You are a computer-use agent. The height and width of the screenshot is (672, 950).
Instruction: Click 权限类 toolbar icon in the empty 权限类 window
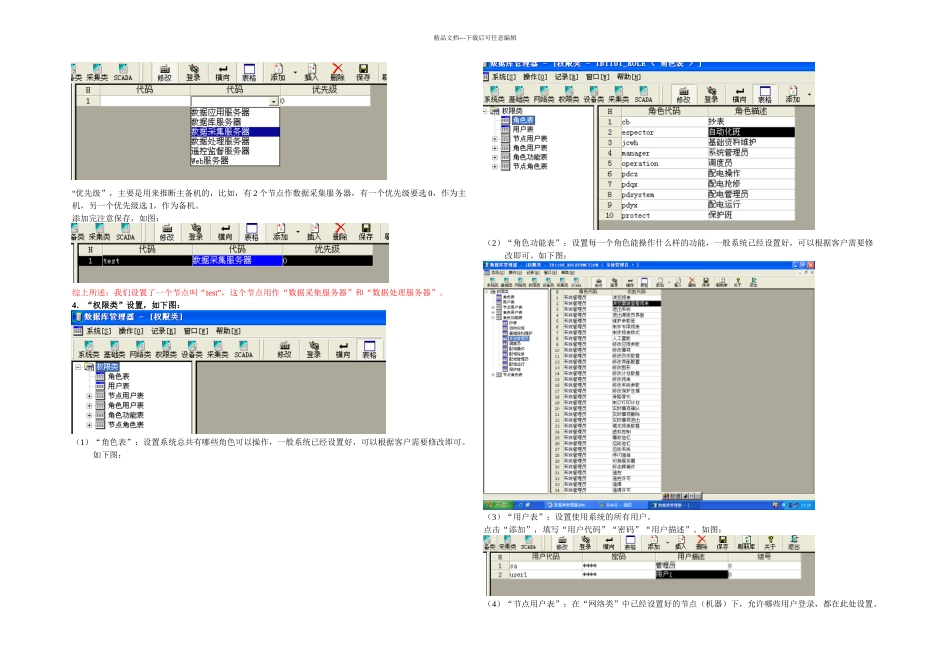pyautogui.click(x=166, y=350)
